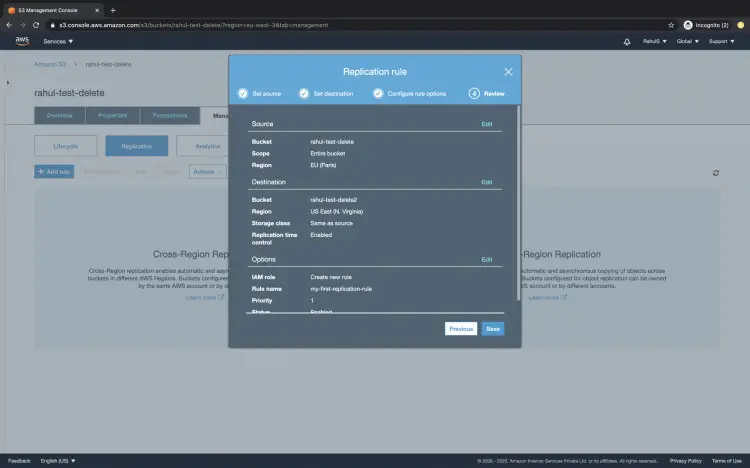Click the US East (N. Virginia) region value
The width and height of the screenshot is (750, 468).
click(336, 212)
